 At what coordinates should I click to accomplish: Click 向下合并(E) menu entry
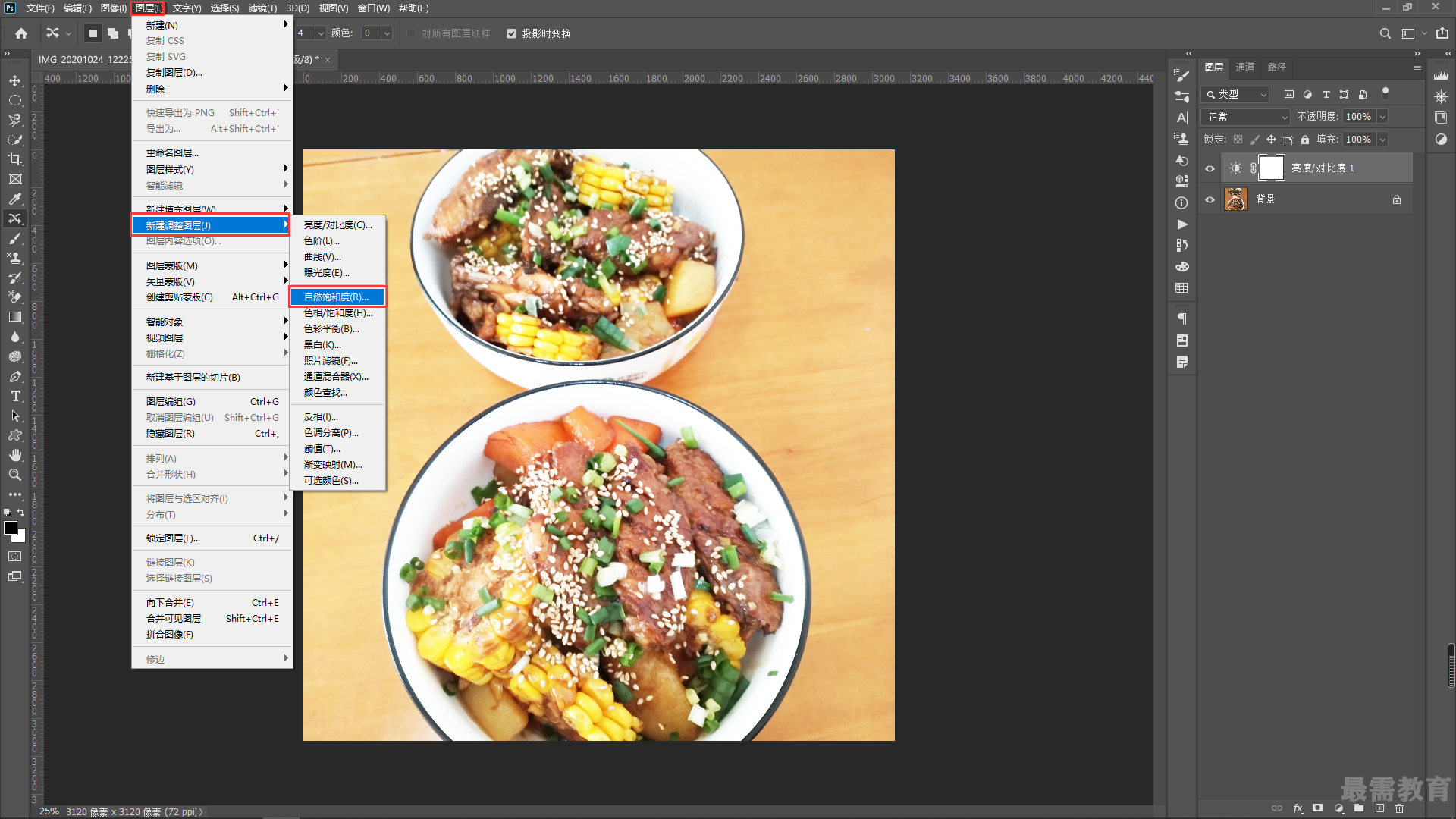point(212,603)
